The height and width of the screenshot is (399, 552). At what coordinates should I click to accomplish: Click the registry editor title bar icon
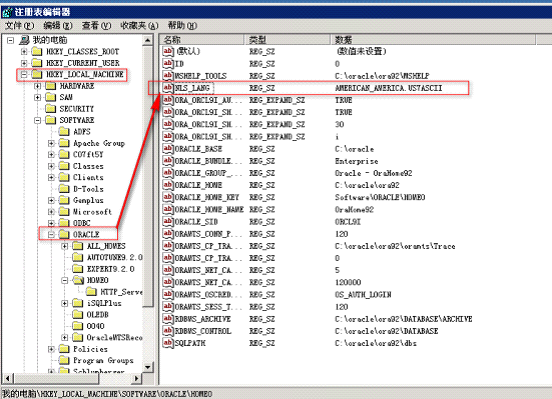click(x=7, y=12)
